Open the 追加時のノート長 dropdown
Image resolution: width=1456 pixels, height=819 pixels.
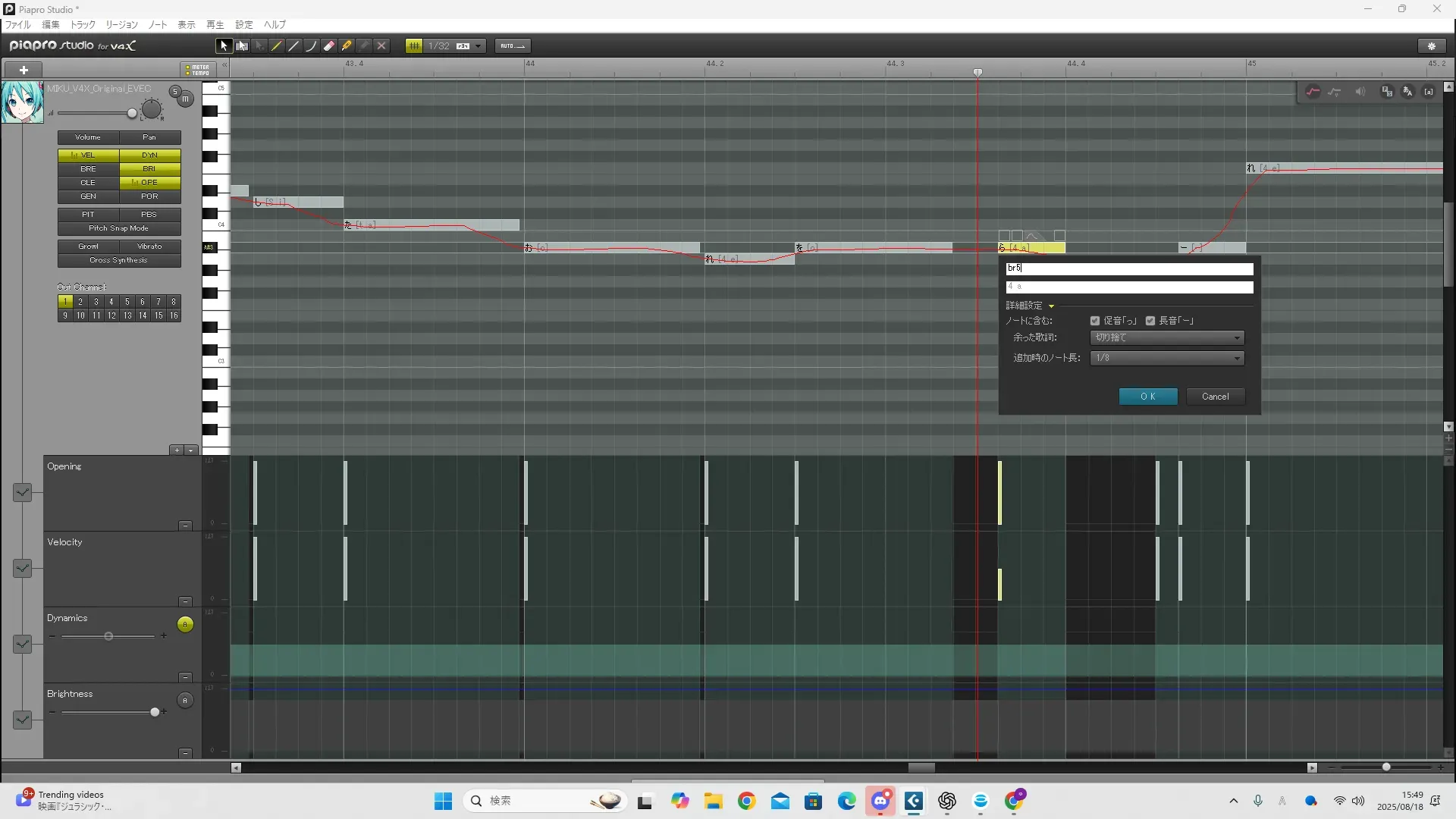[x=1167, y=358]
